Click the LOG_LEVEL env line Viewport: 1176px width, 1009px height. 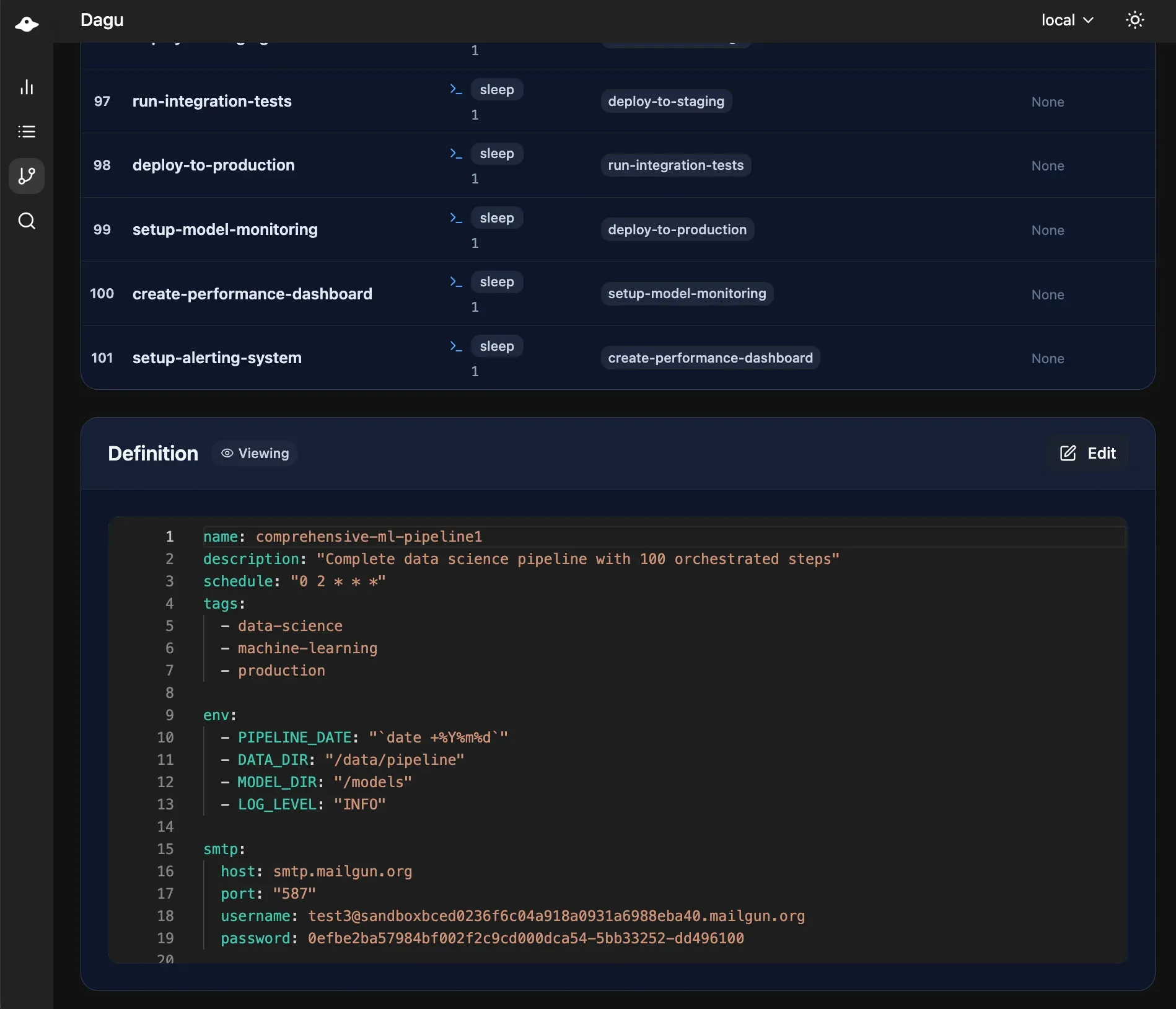tap(304, 804)
